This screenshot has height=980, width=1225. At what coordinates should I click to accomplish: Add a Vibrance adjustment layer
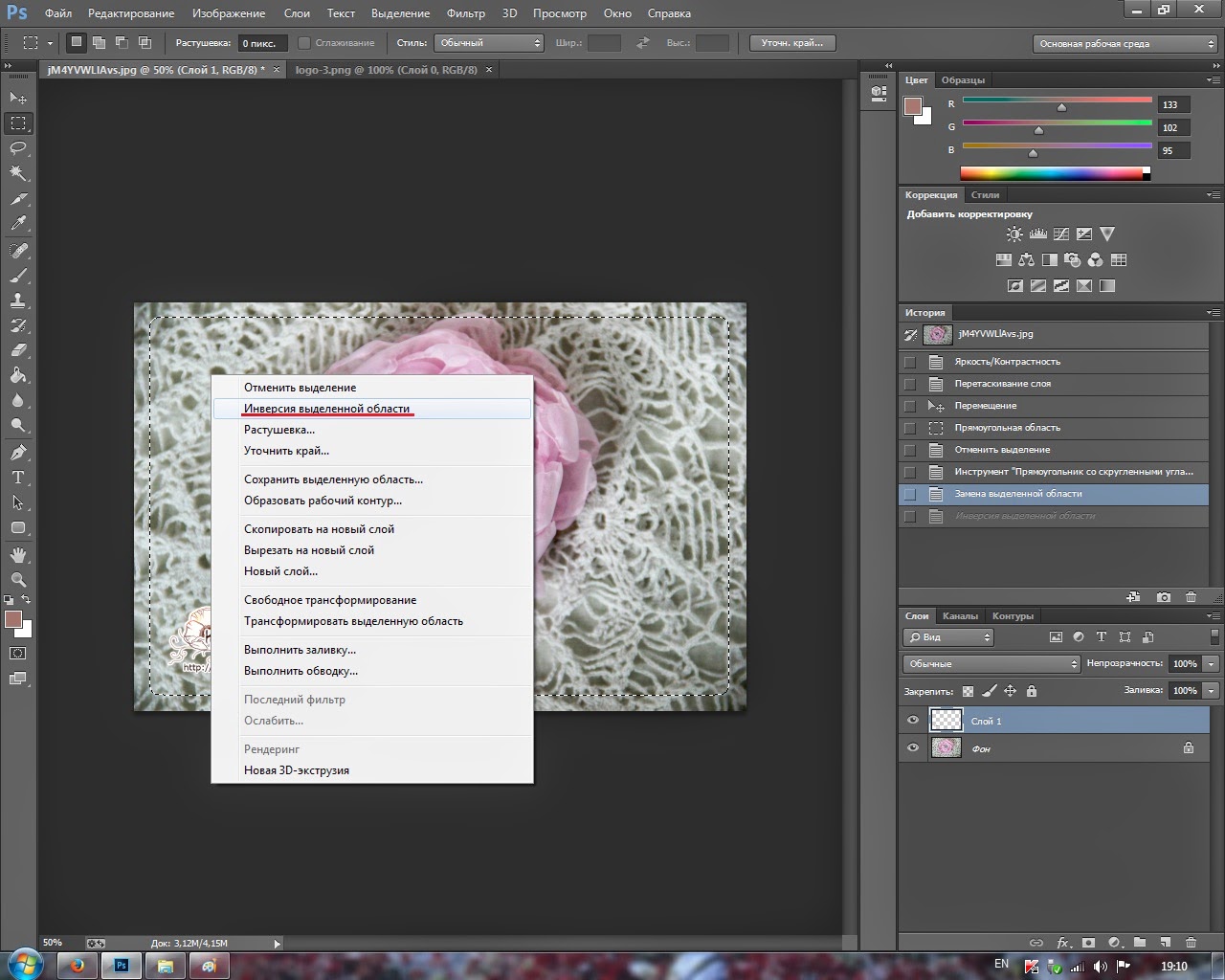[x=1107, y=234]
